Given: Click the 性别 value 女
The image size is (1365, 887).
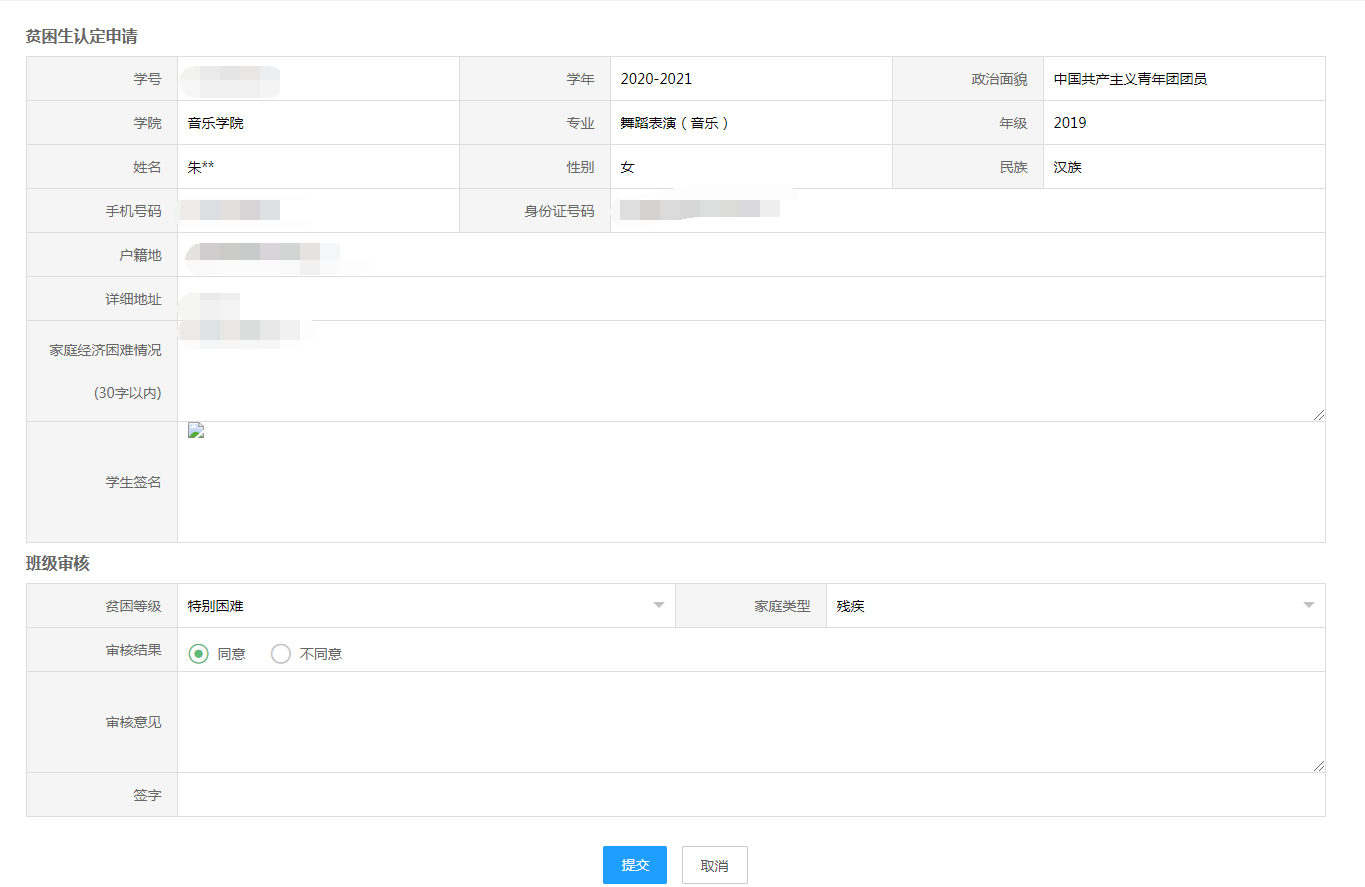Looking at the screenshot, I should point(627,167).
